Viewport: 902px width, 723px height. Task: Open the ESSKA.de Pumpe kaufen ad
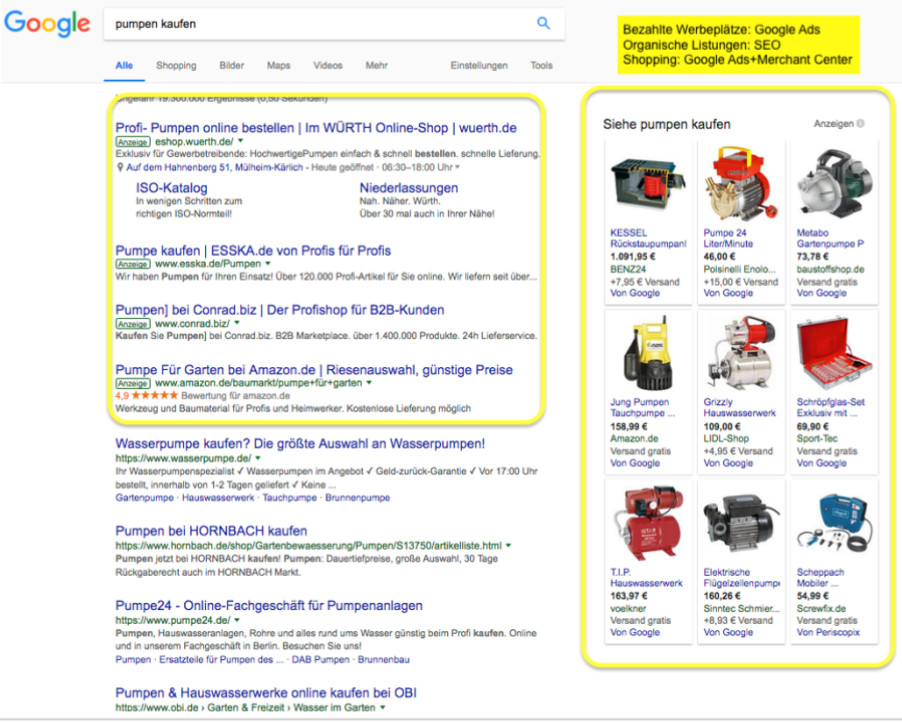pos(253,251)
